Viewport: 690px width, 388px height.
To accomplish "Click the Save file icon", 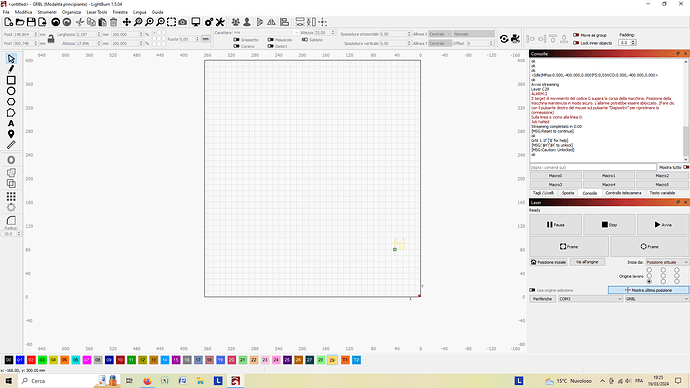I will coord(31,22).
